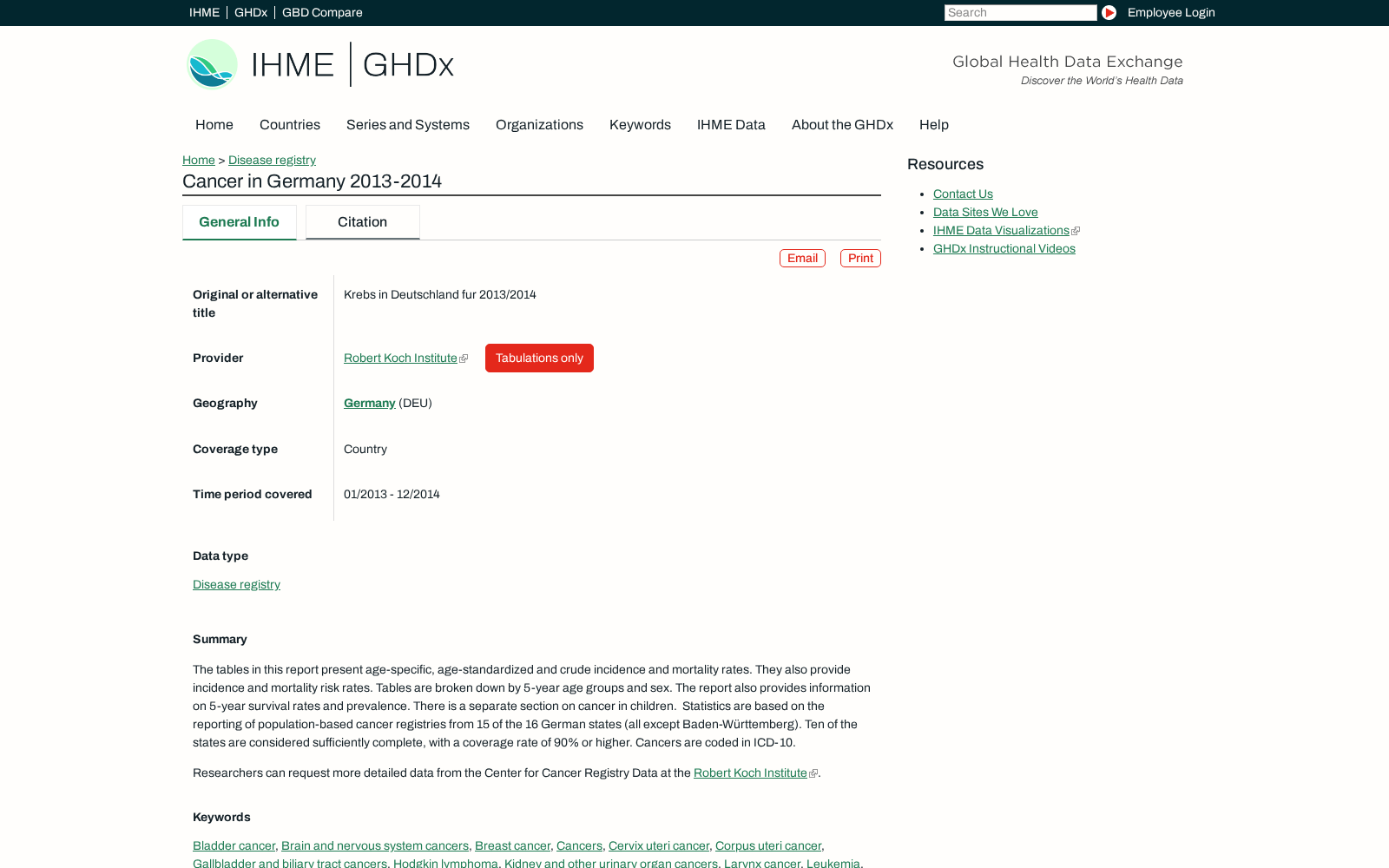The height and width of the screenshot is (868, 1389).
Task: Click the IHME leaf logo
Action: click(x=212, y=64)
